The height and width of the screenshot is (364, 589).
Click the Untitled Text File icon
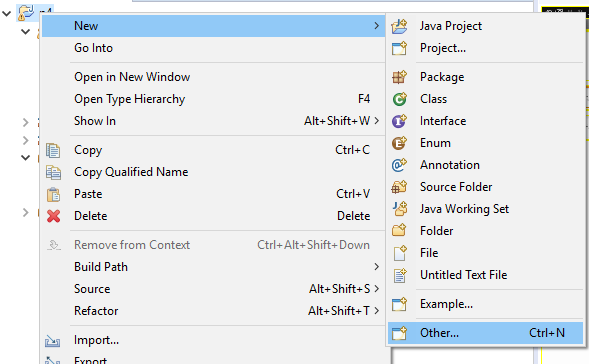tap(400, 275)
